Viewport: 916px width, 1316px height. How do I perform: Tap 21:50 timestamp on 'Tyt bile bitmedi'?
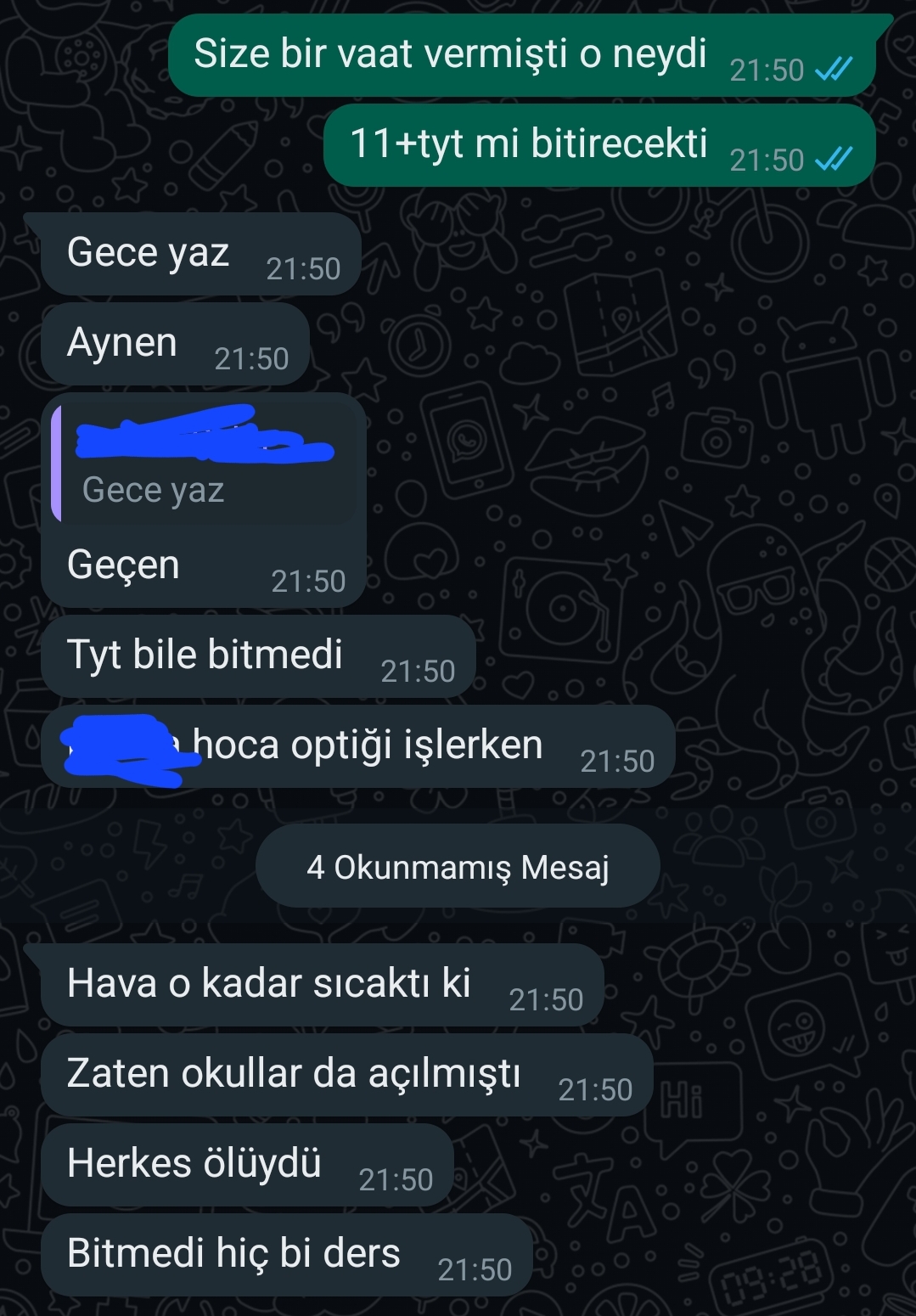(418, 671)
